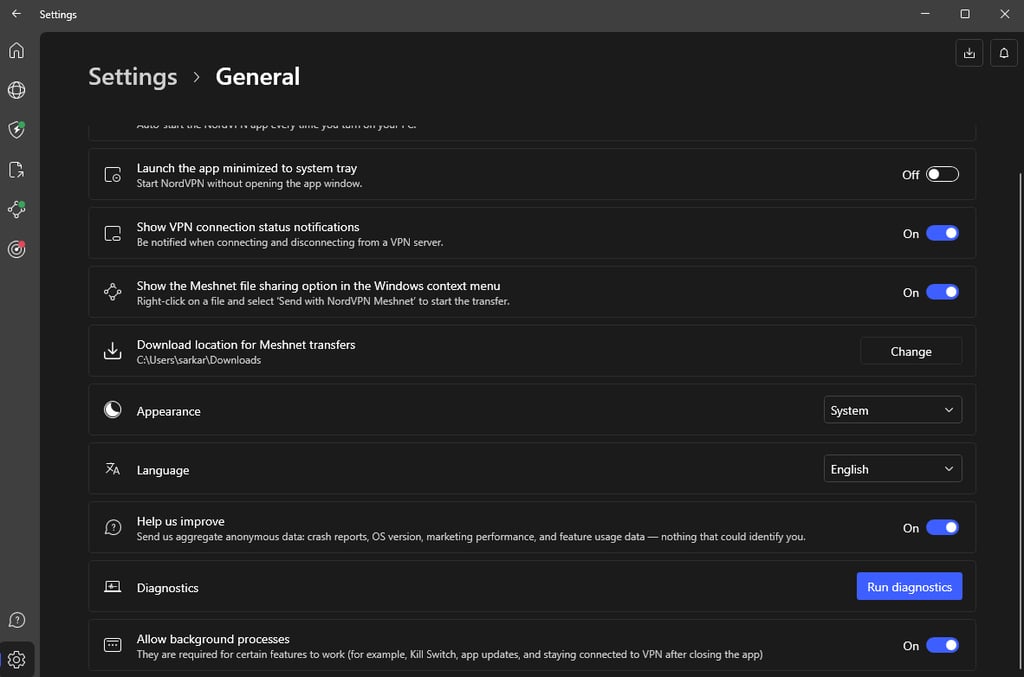Click the Help us improve icon
This screenshot has height=677, width=1024.
112,527
